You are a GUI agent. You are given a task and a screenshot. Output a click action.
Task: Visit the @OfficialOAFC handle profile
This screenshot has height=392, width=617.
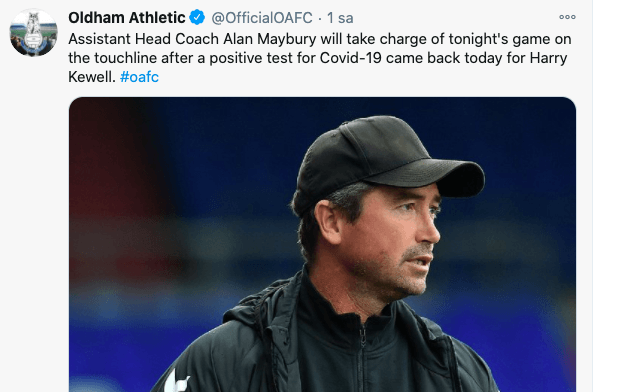pos(262,18)
